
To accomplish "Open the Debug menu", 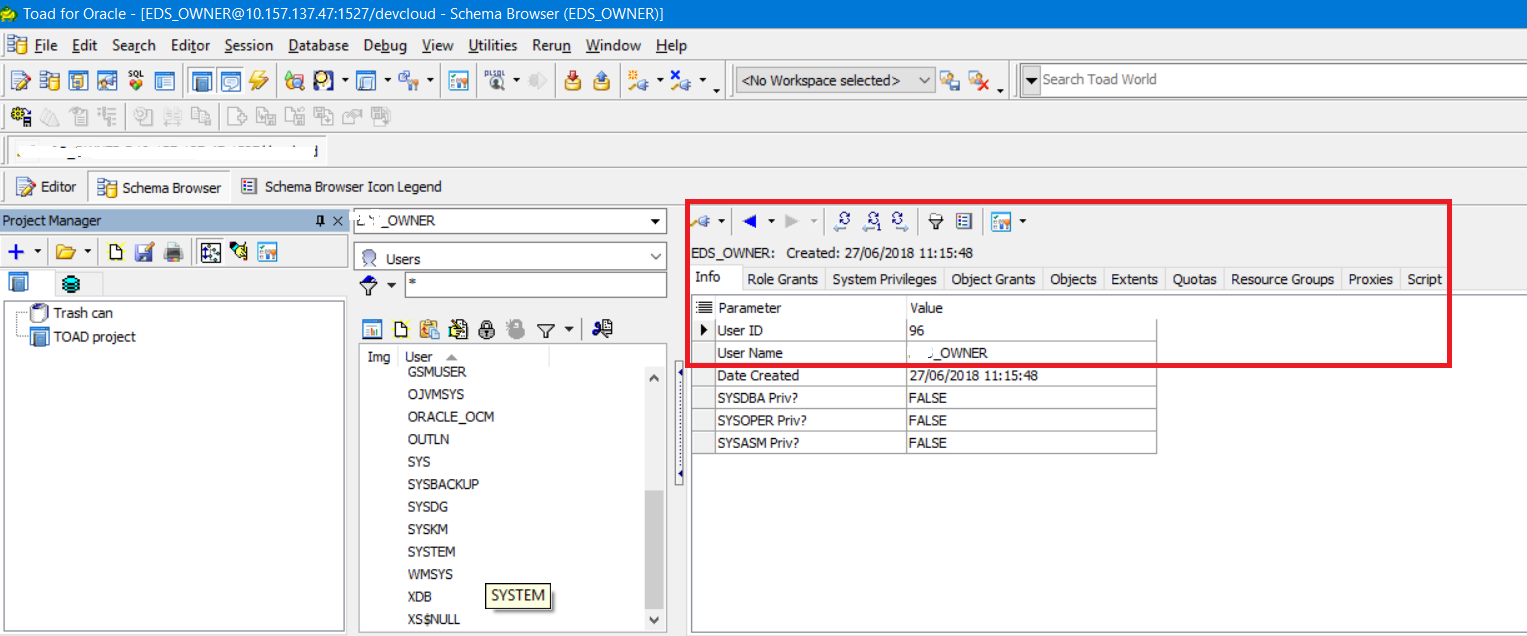I will click(x=385, y=45).
